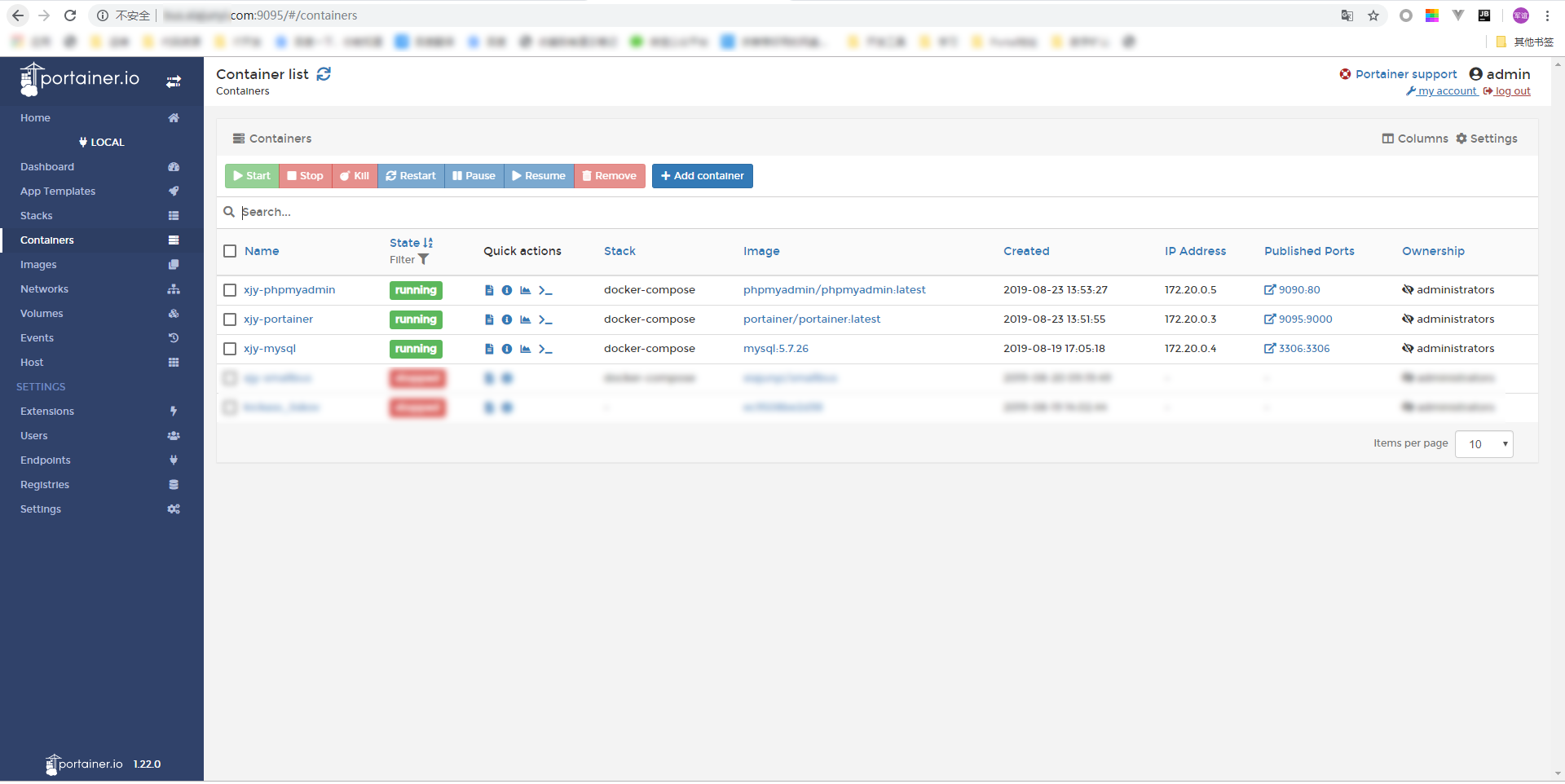
Task: Check the xjy-phpmyadmin row checkbox
Action: click(x=230, y=290)
